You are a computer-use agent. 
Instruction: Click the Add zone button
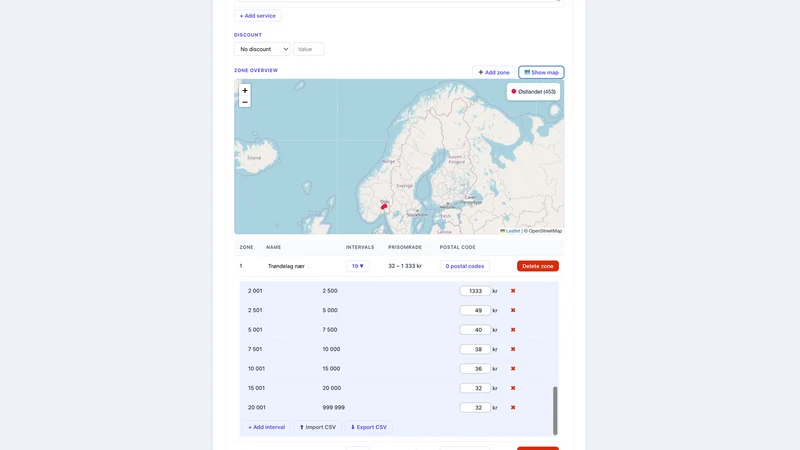pyautogui.click(x=493, y=72)
